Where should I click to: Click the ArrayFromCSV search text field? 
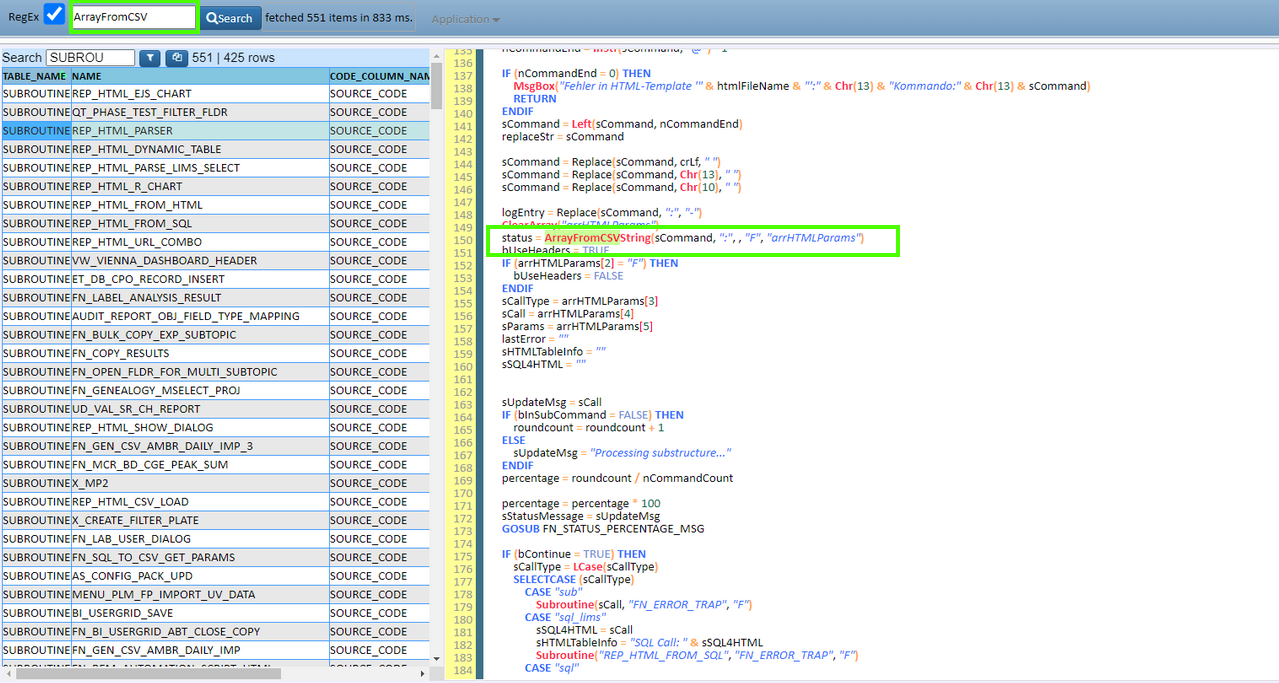click(x=133, y=17)
